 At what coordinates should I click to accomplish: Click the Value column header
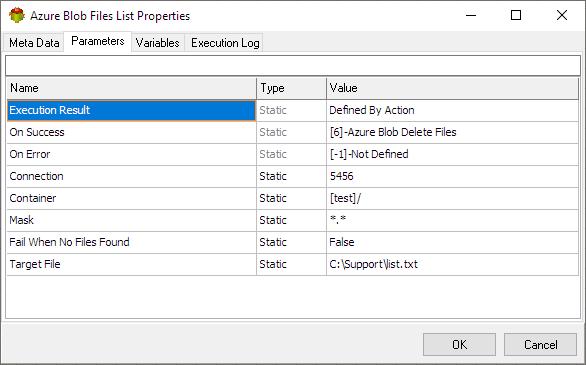click(x=453, y=88)
